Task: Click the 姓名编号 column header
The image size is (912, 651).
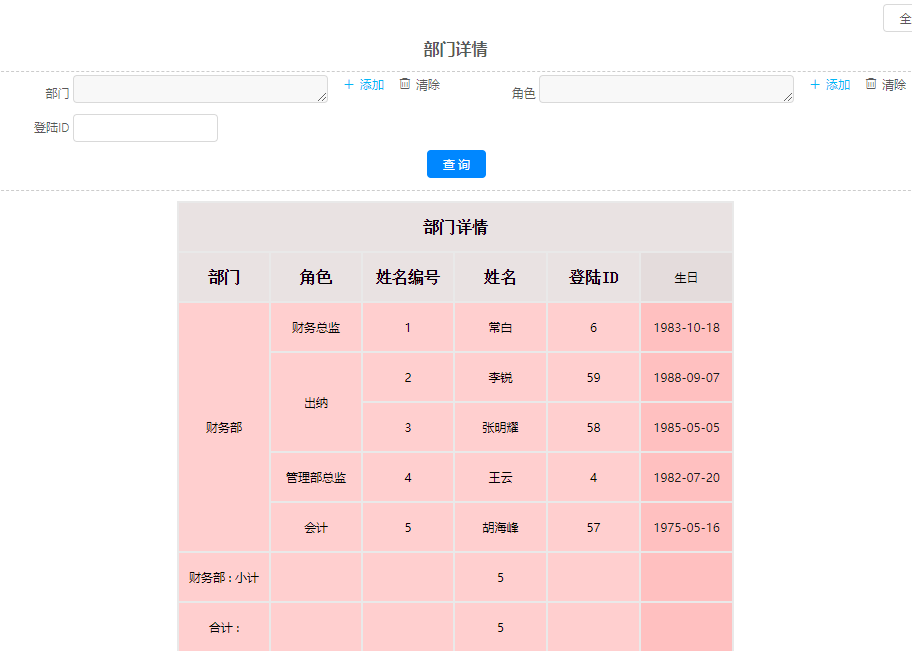Action: click(x=408, y=277)
